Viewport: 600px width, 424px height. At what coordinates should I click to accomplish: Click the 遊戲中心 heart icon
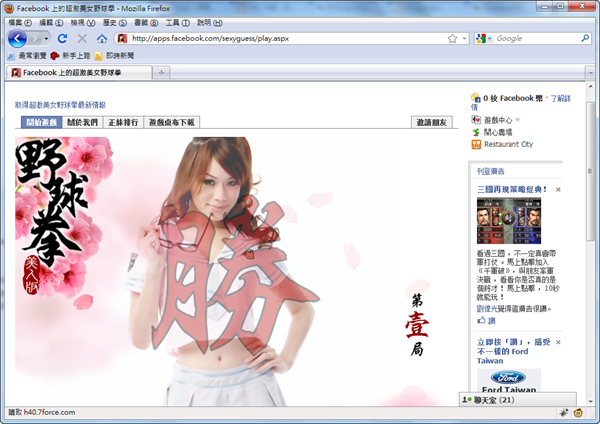tap(476, 120)
